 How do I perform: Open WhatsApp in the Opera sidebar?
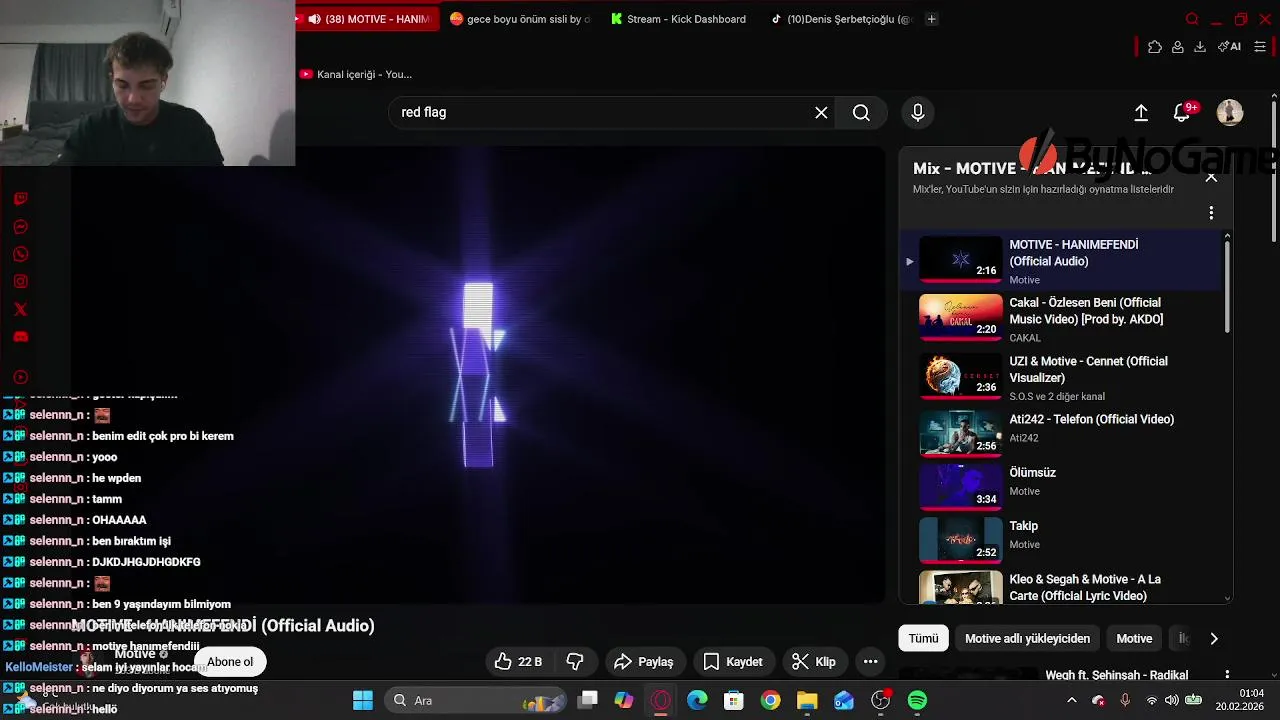[x=20, y=254]
